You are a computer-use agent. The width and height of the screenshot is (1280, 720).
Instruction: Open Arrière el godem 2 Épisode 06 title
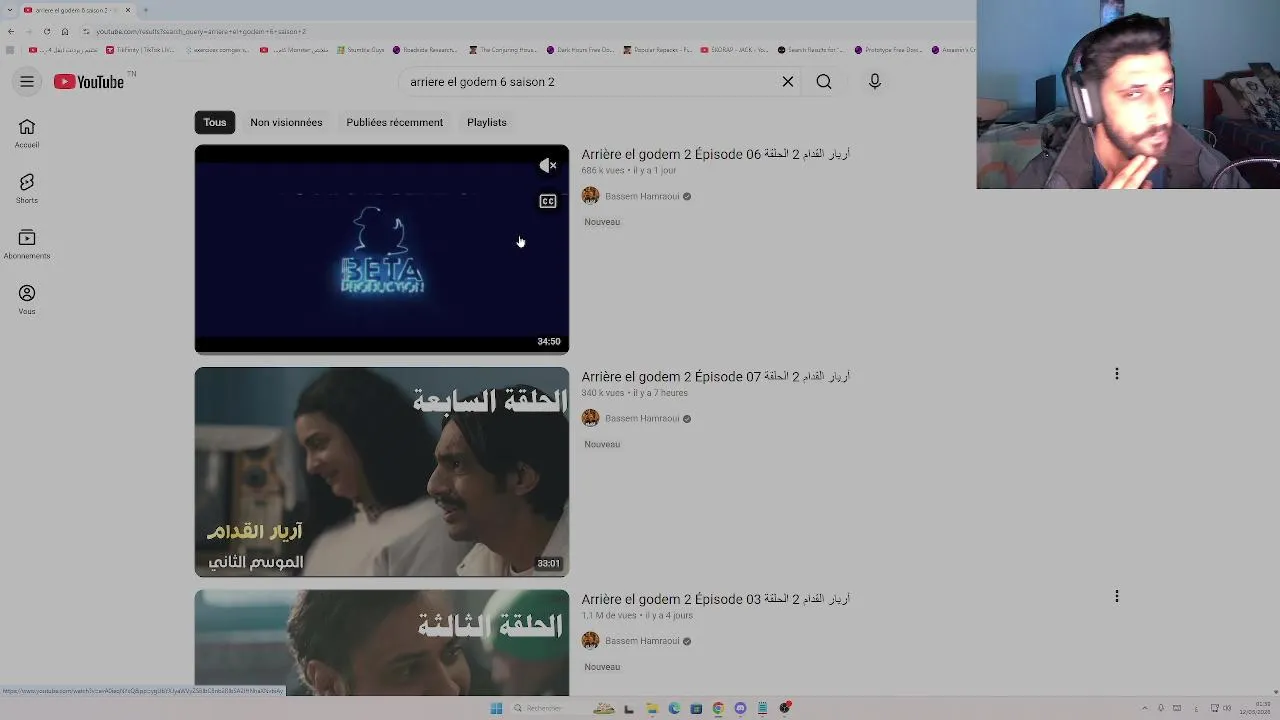[x=716, y=154]
